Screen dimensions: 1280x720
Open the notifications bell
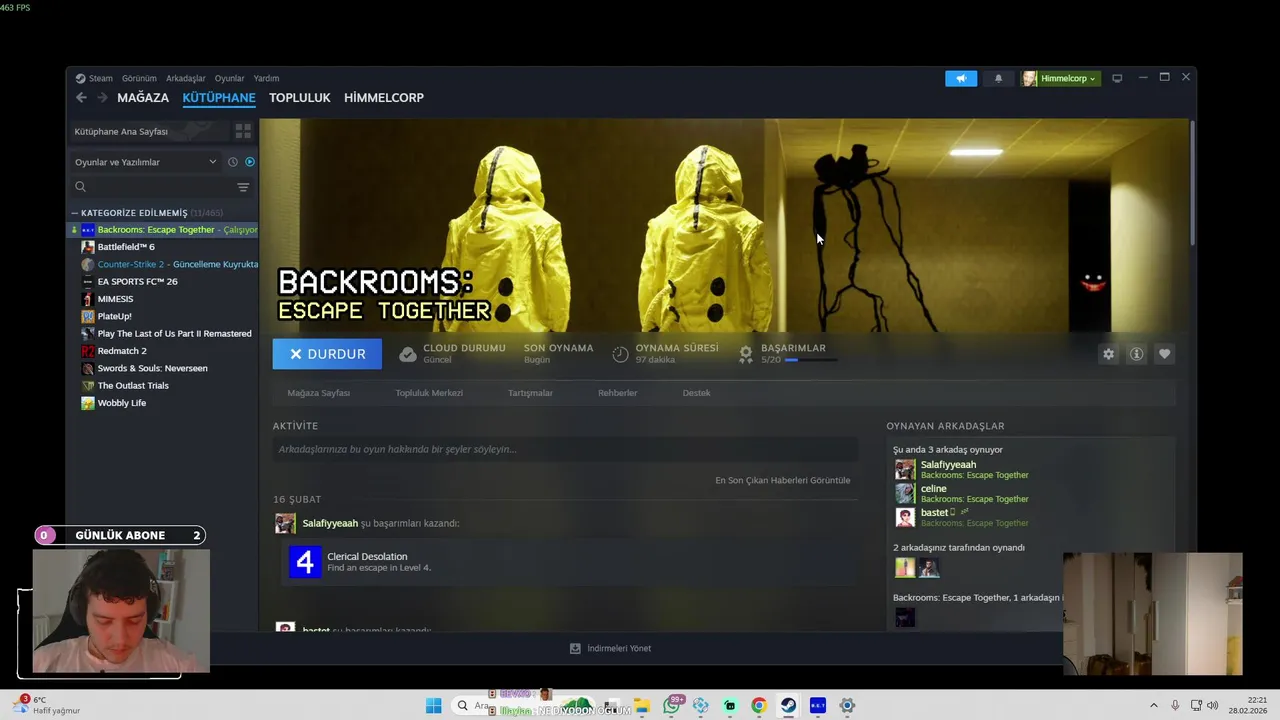tap(998, 78)
